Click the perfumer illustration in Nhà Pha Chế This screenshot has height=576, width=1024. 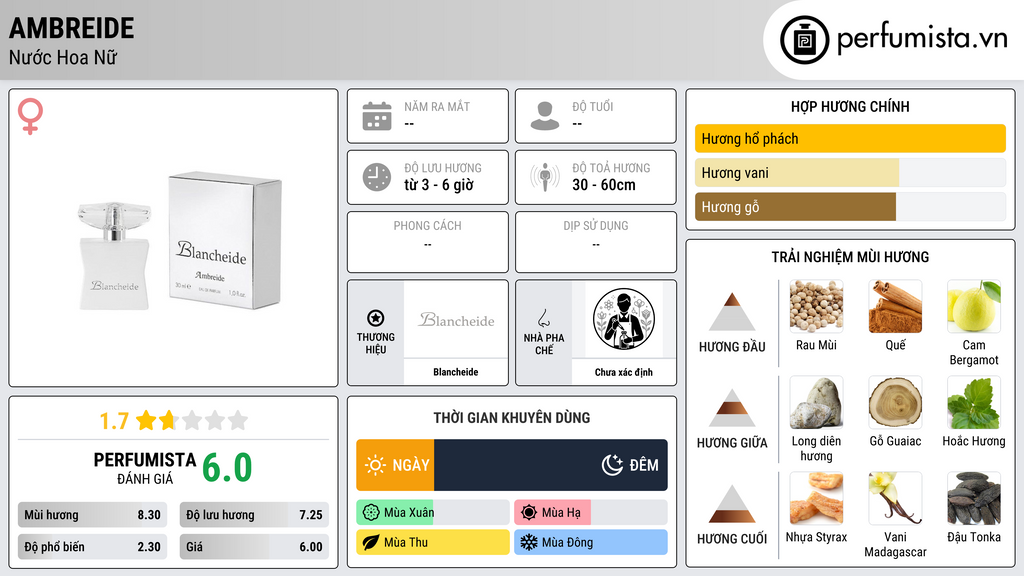(x=624, y=319)
